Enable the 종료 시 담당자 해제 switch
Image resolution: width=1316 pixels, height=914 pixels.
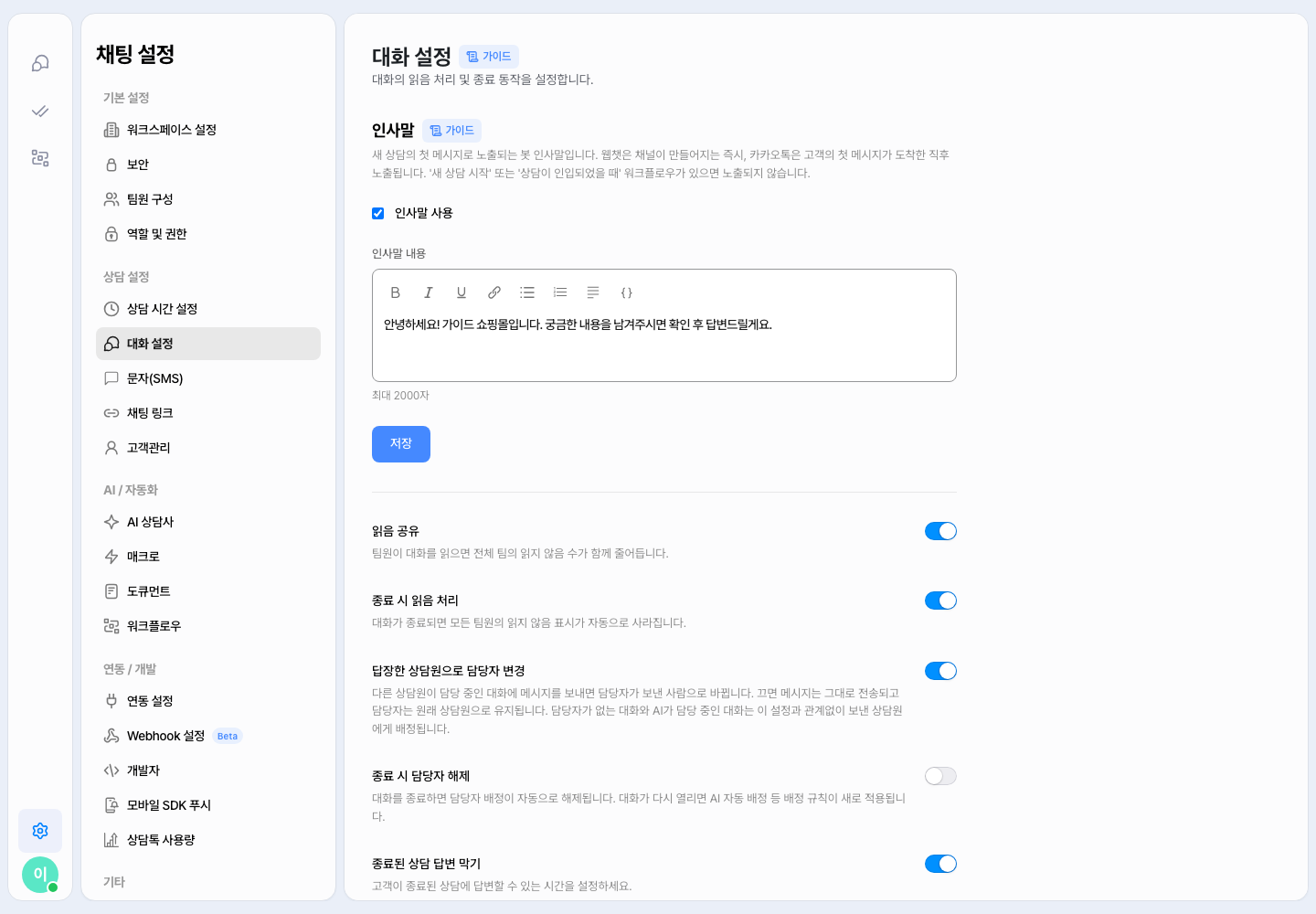point(940,776)
